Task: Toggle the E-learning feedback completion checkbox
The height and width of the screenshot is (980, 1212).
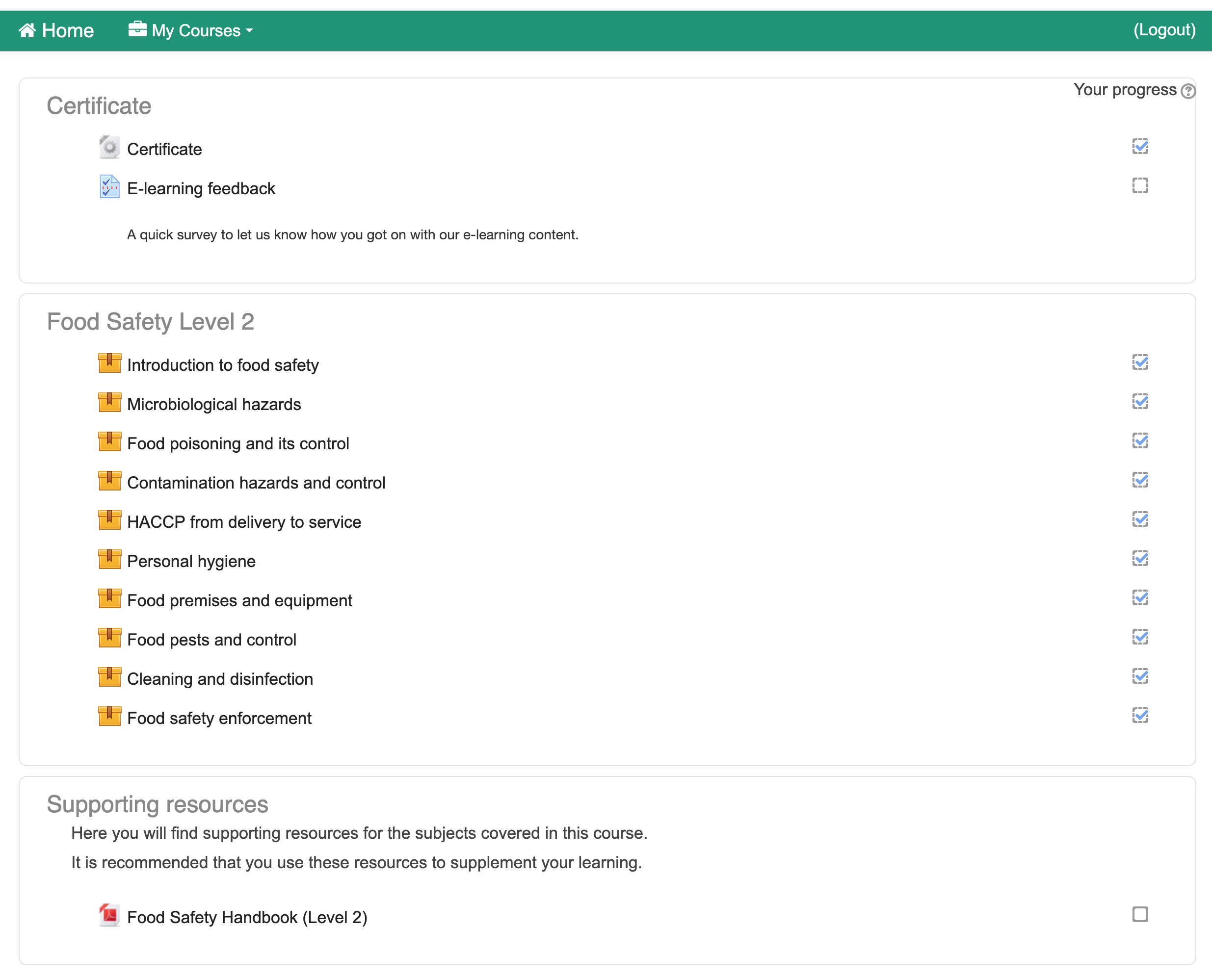Action: (x=1140, y=186)
